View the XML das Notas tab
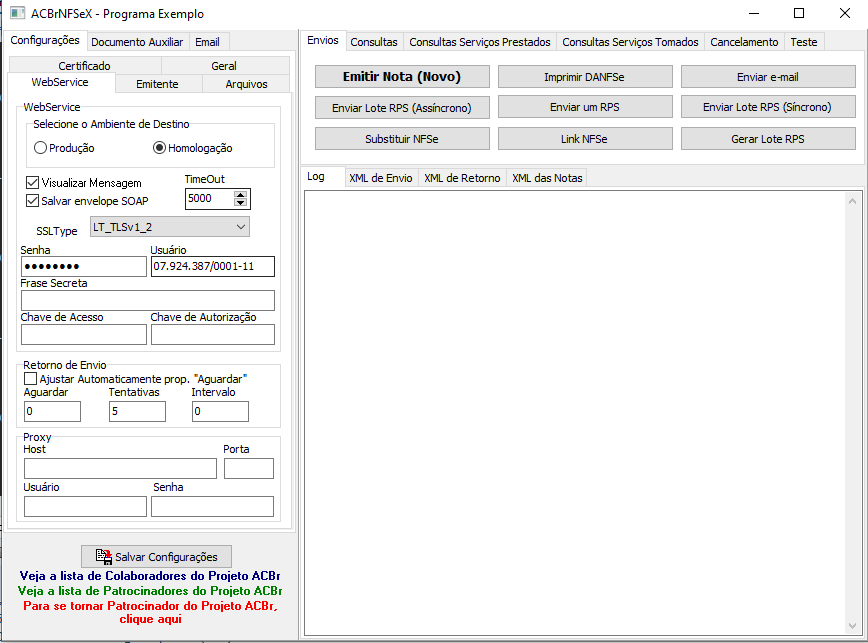This screenshot has width=868, height=643. coord(547,178)
